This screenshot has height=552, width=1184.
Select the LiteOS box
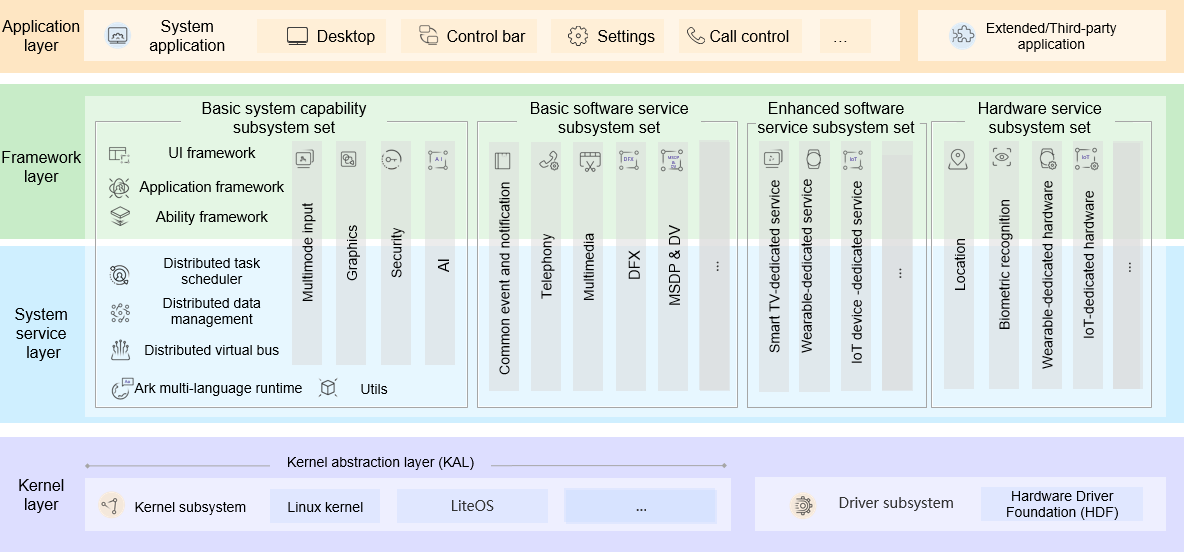[x=472, y=506]
